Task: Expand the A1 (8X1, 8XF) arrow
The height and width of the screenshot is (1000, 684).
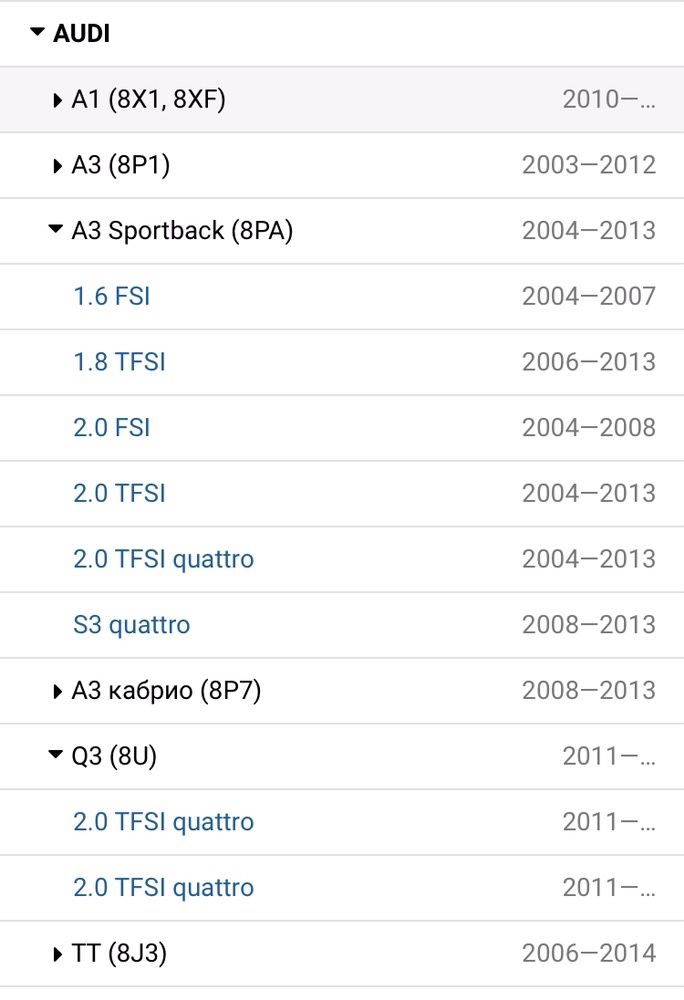Action: click(x=57, y=100)
